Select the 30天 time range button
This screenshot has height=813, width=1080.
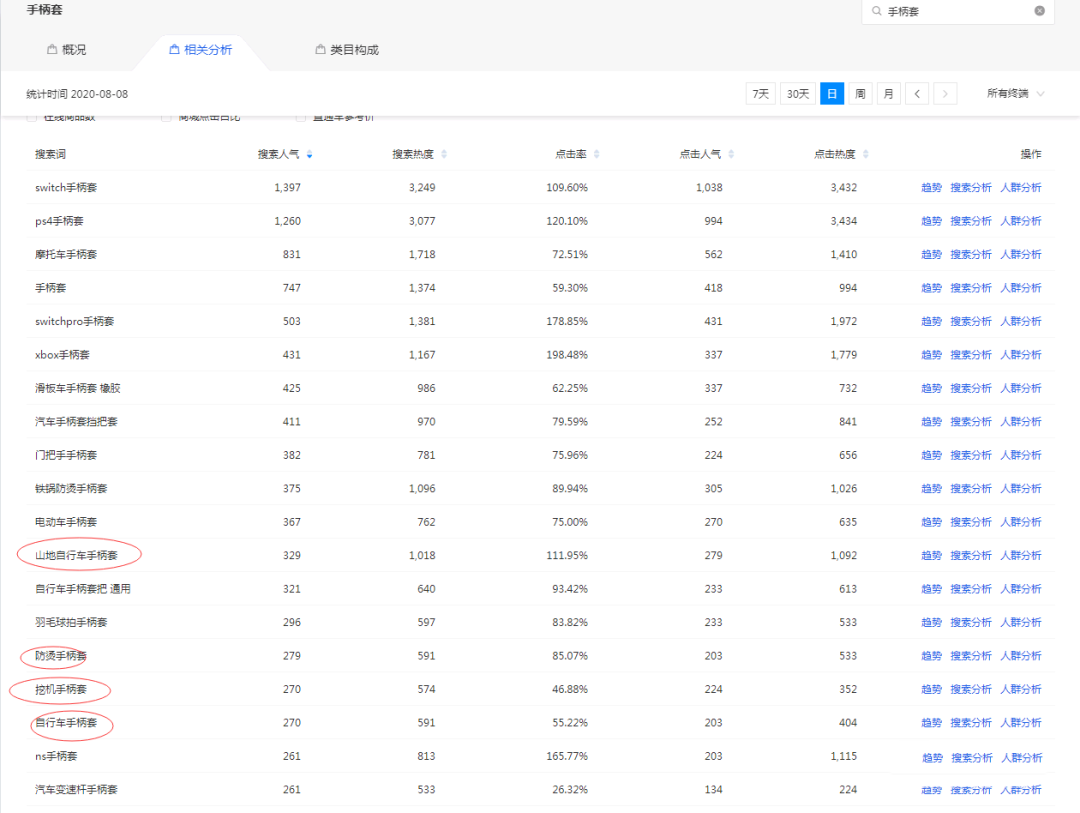797,94
